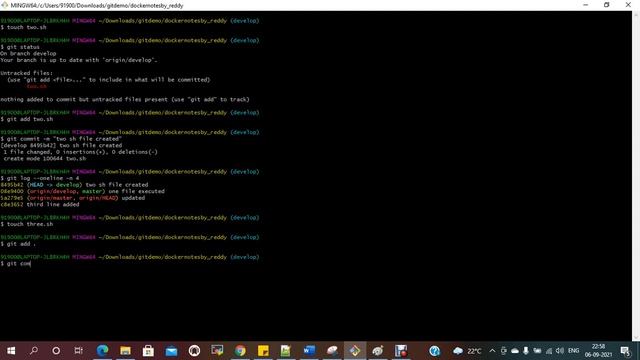Click the 'Untracked files:' line
Viewport: 640px width, 360px height.
pyautogui.click(x=27, y=73)
